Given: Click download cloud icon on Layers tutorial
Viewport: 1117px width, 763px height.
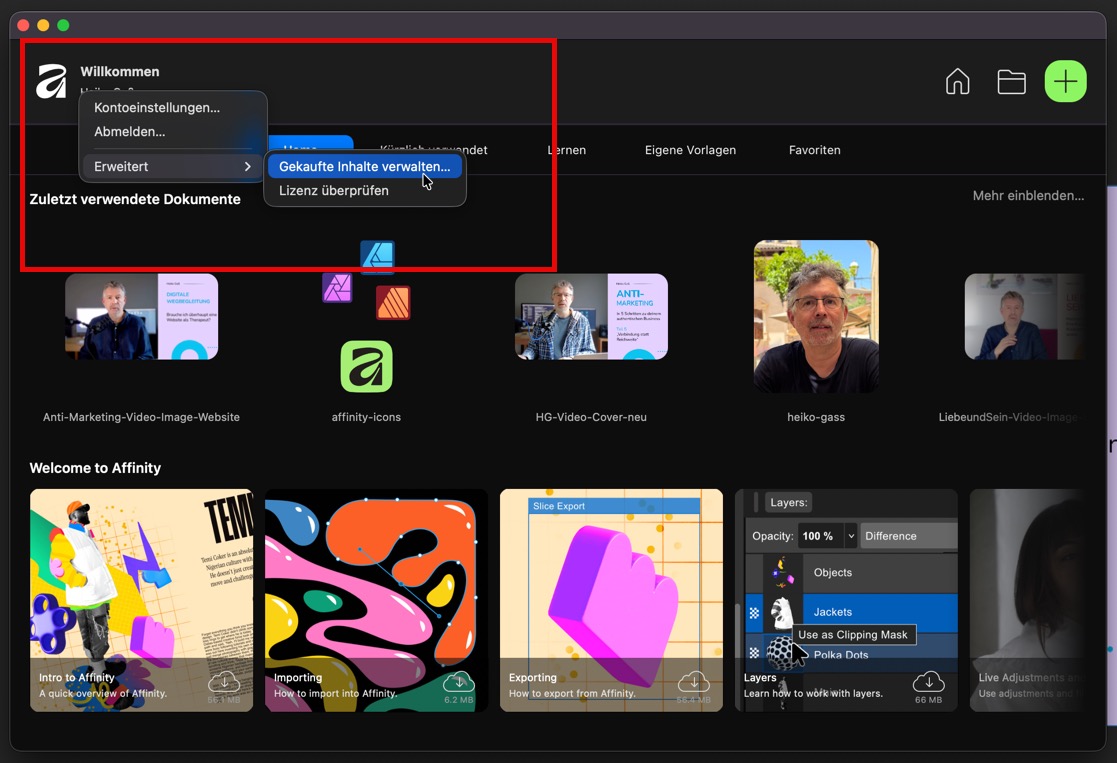Looking at the screenshot, I should 928,682.
